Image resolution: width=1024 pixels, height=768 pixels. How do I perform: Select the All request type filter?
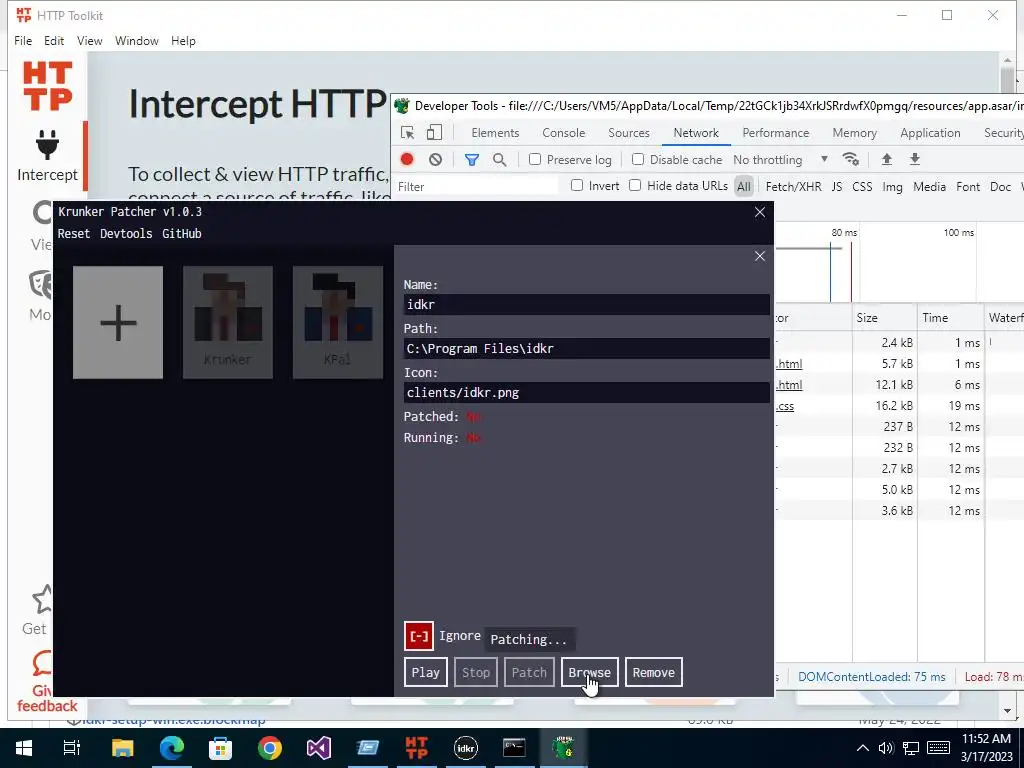click(x=743, y=186)
